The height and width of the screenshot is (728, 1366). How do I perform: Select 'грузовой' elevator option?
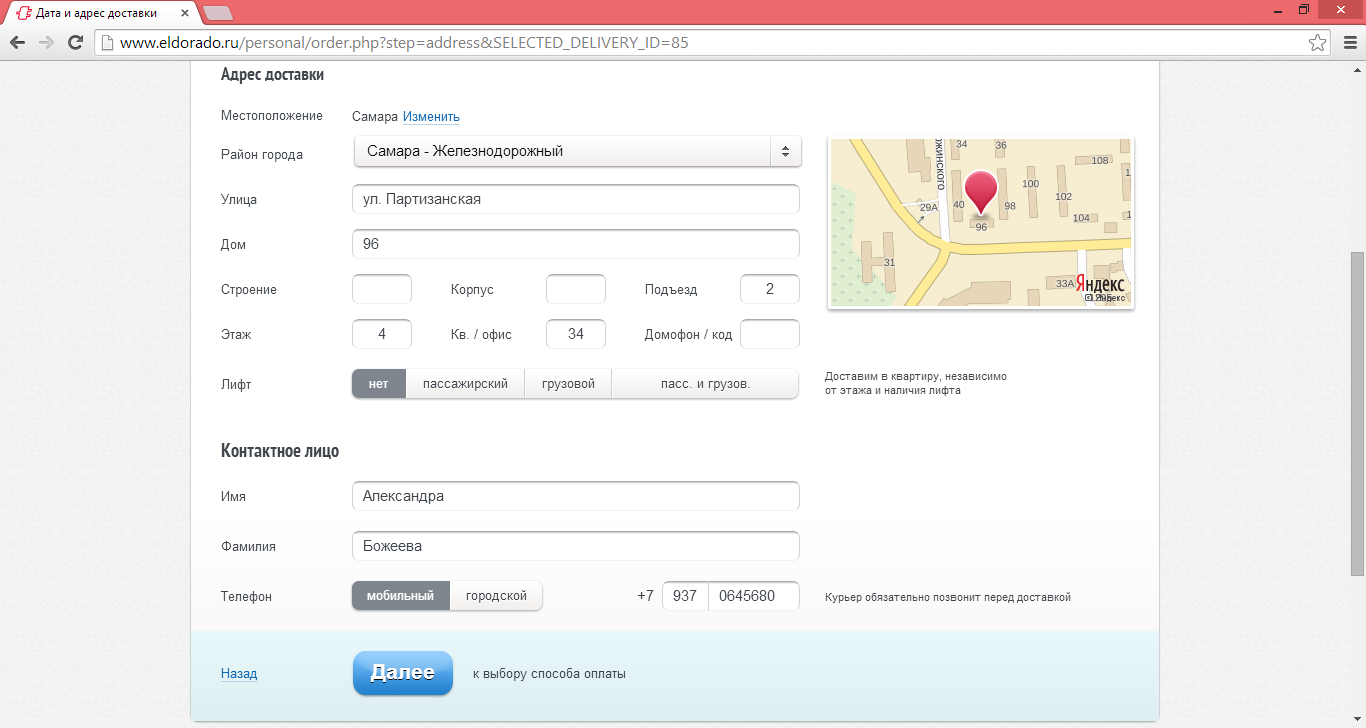tap(568, 384)
